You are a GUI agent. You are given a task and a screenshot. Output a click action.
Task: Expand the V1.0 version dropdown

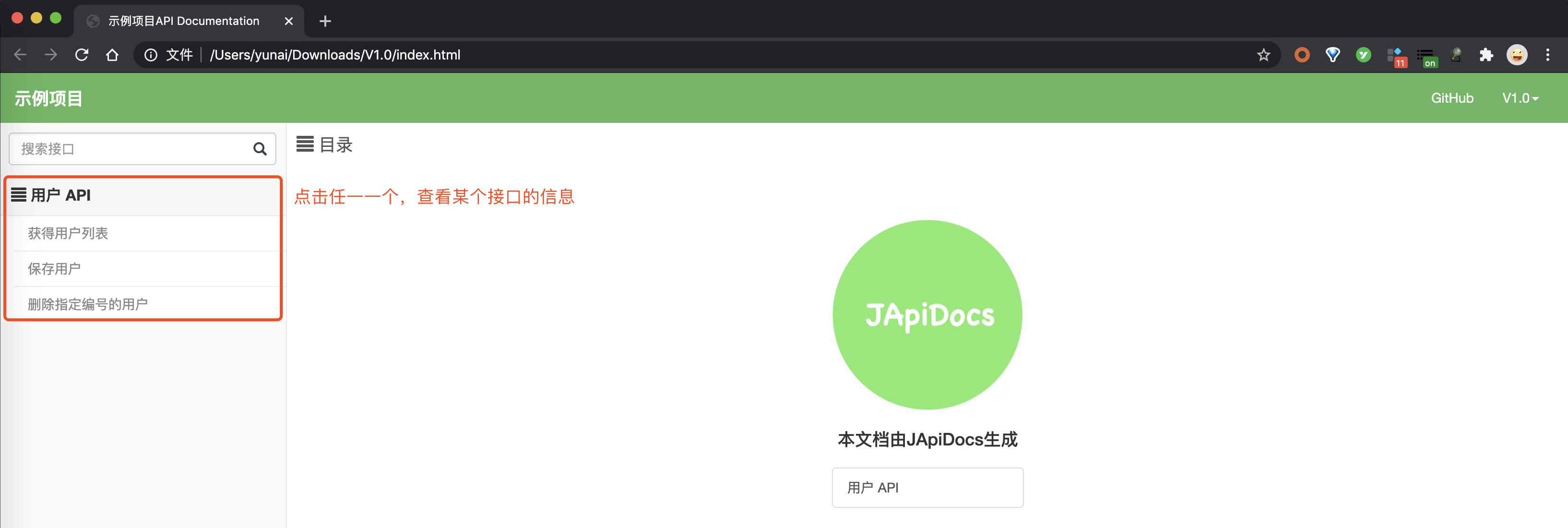pyautogui.click(x=1520, y=98)
